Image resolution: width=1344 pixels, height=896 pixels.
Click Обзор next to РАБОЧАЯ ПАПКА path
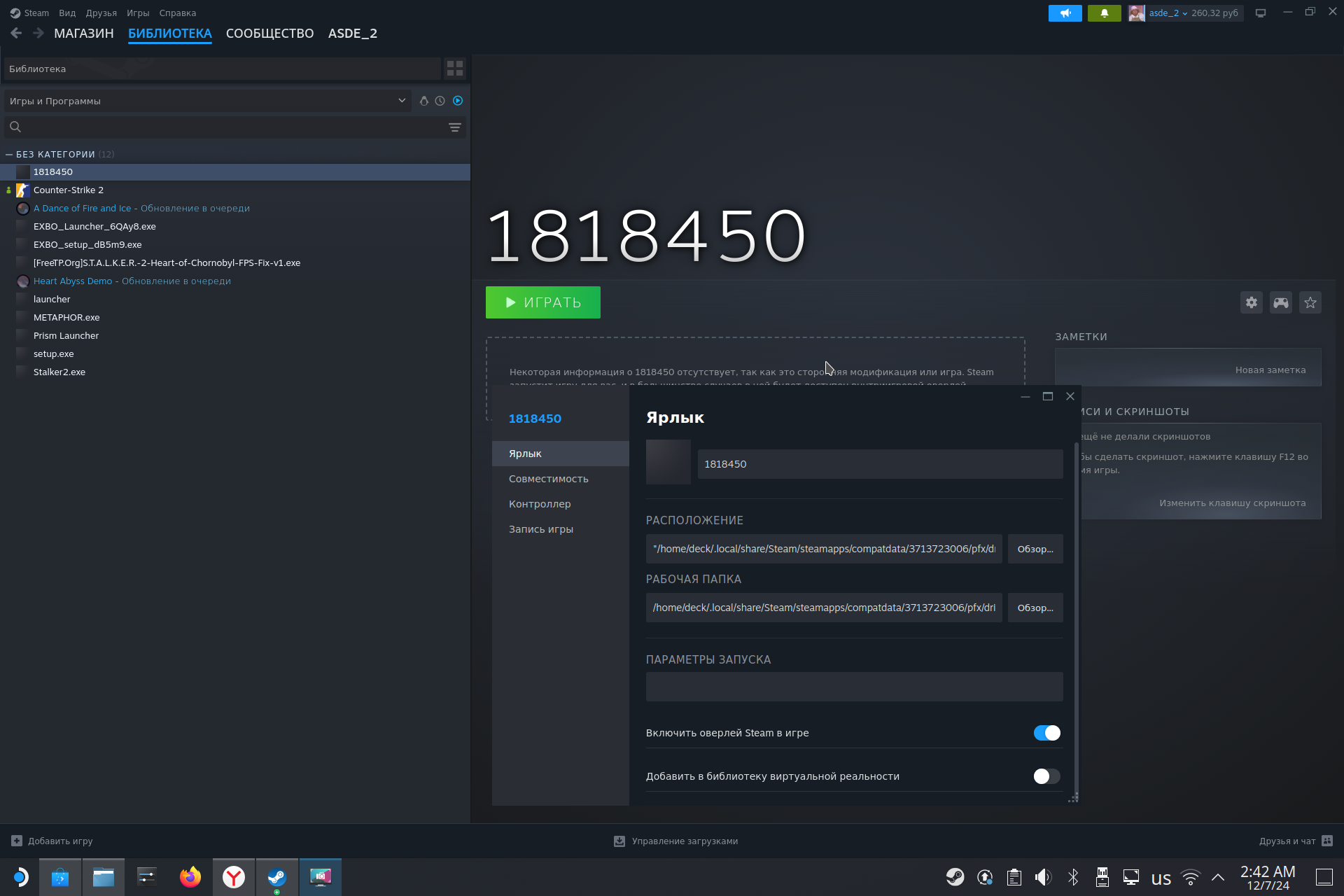pyautogui.click(x=1035, y=608)
